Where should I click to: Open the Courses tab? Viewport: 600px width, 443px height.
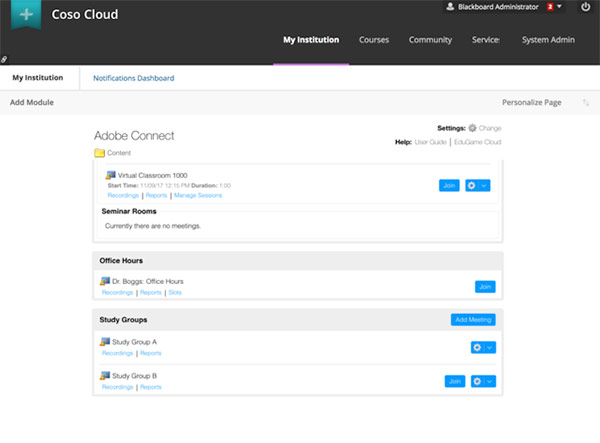pyautogui.click(x=374, y=40)
